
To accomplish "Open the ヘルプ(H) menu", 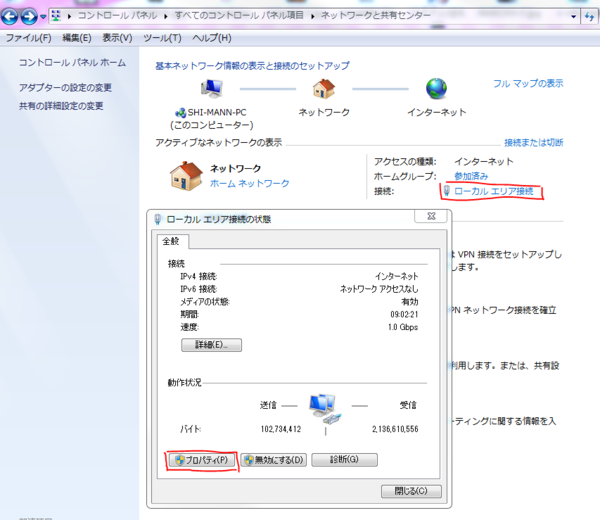I will coord(212,38).
